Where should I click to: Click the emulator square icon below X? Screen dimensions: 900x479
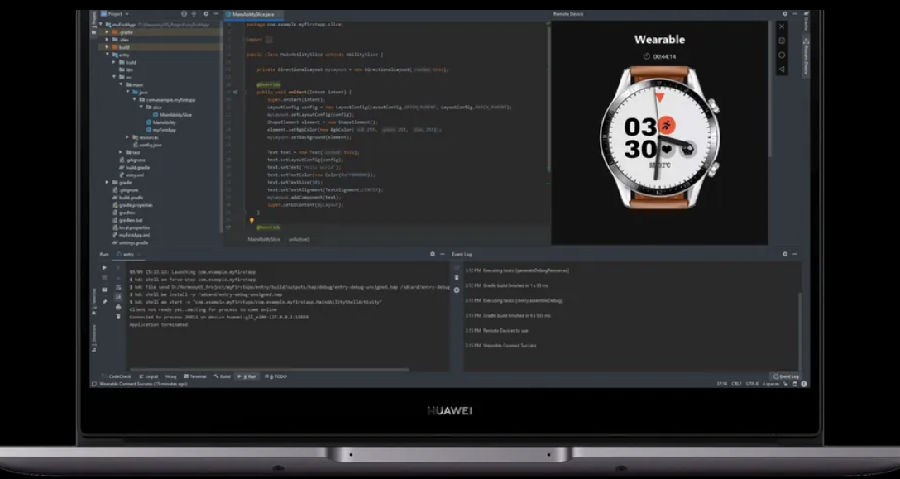(x=781, y=41)
